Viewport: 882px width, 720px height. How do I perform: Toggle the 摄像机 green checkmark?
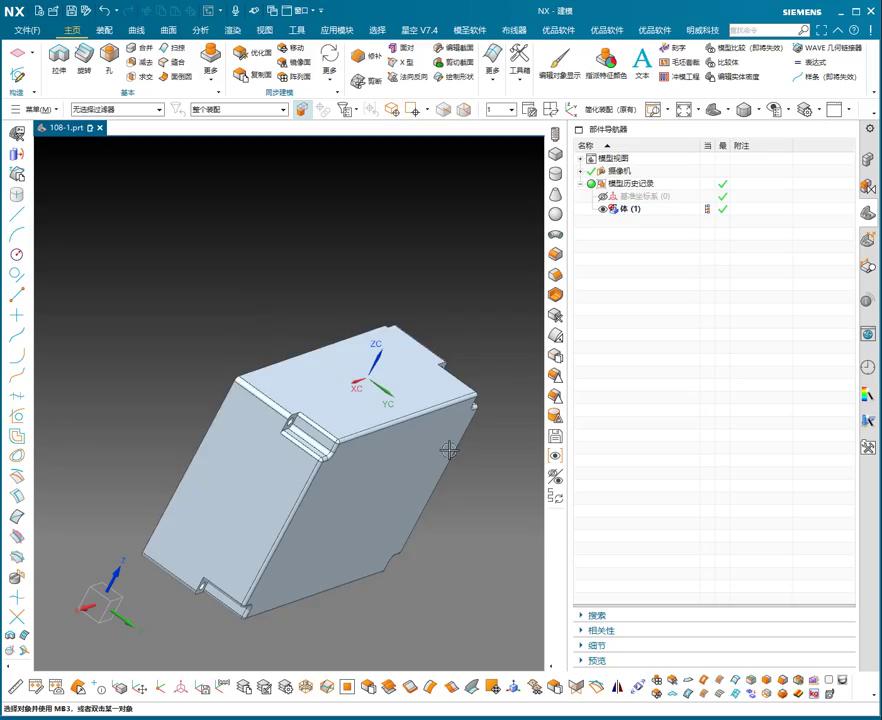tap(591, 172)
